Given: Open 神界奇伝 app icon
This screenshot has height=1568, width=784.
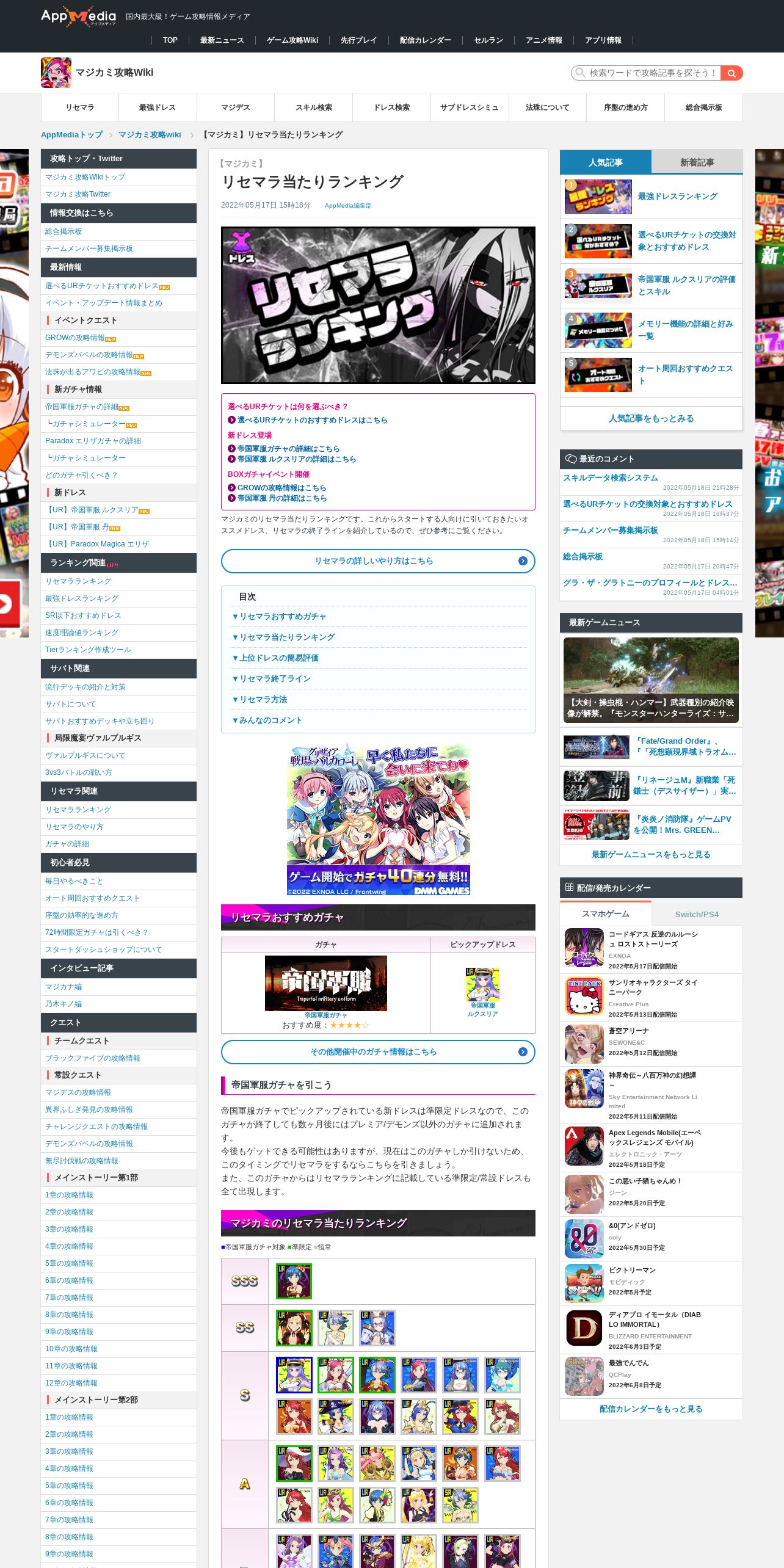Looking at the screenshot, I should (584, 1089).
